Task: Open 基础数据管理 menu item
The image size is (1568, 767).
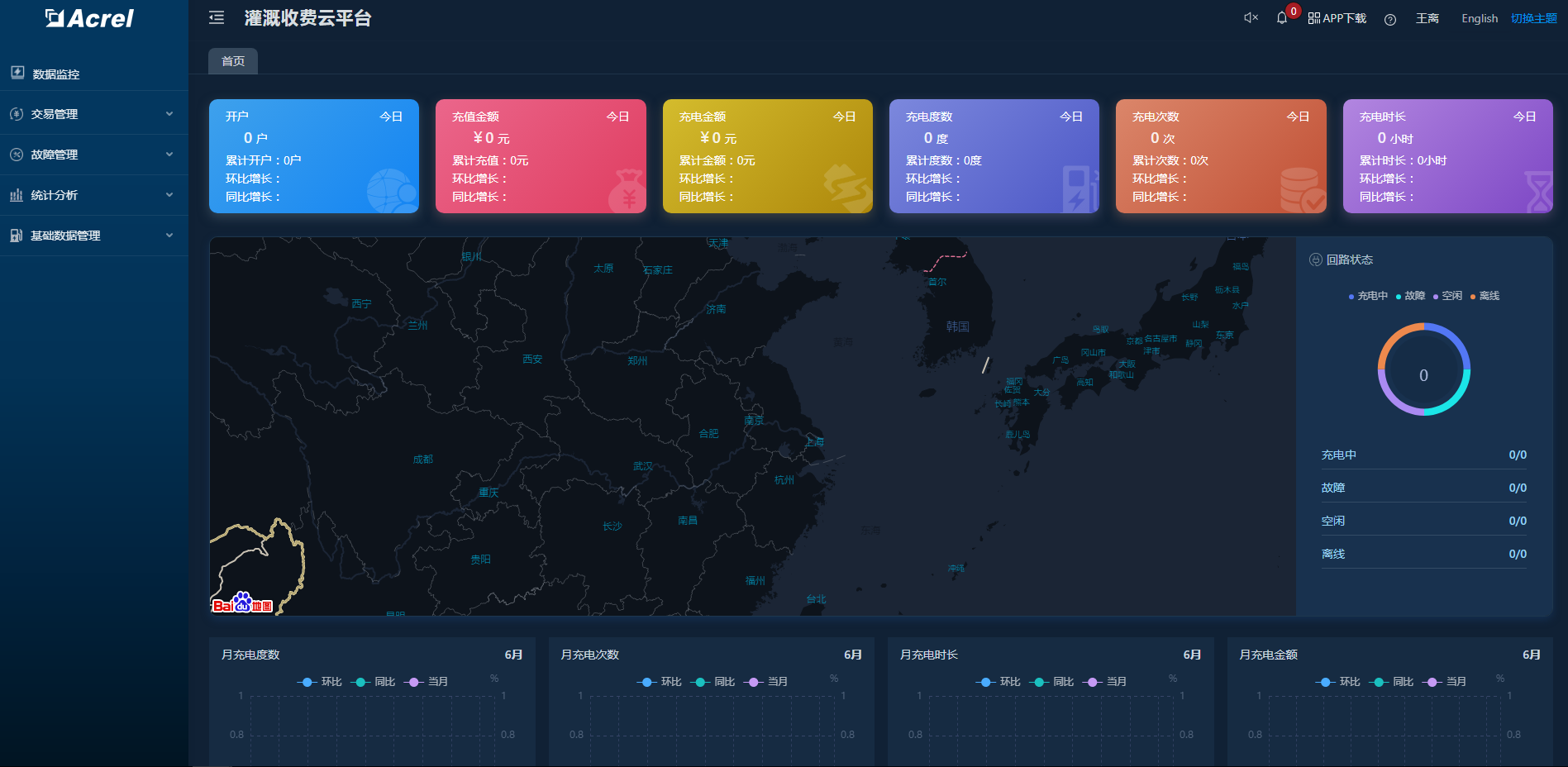Action: pos(94,236)
